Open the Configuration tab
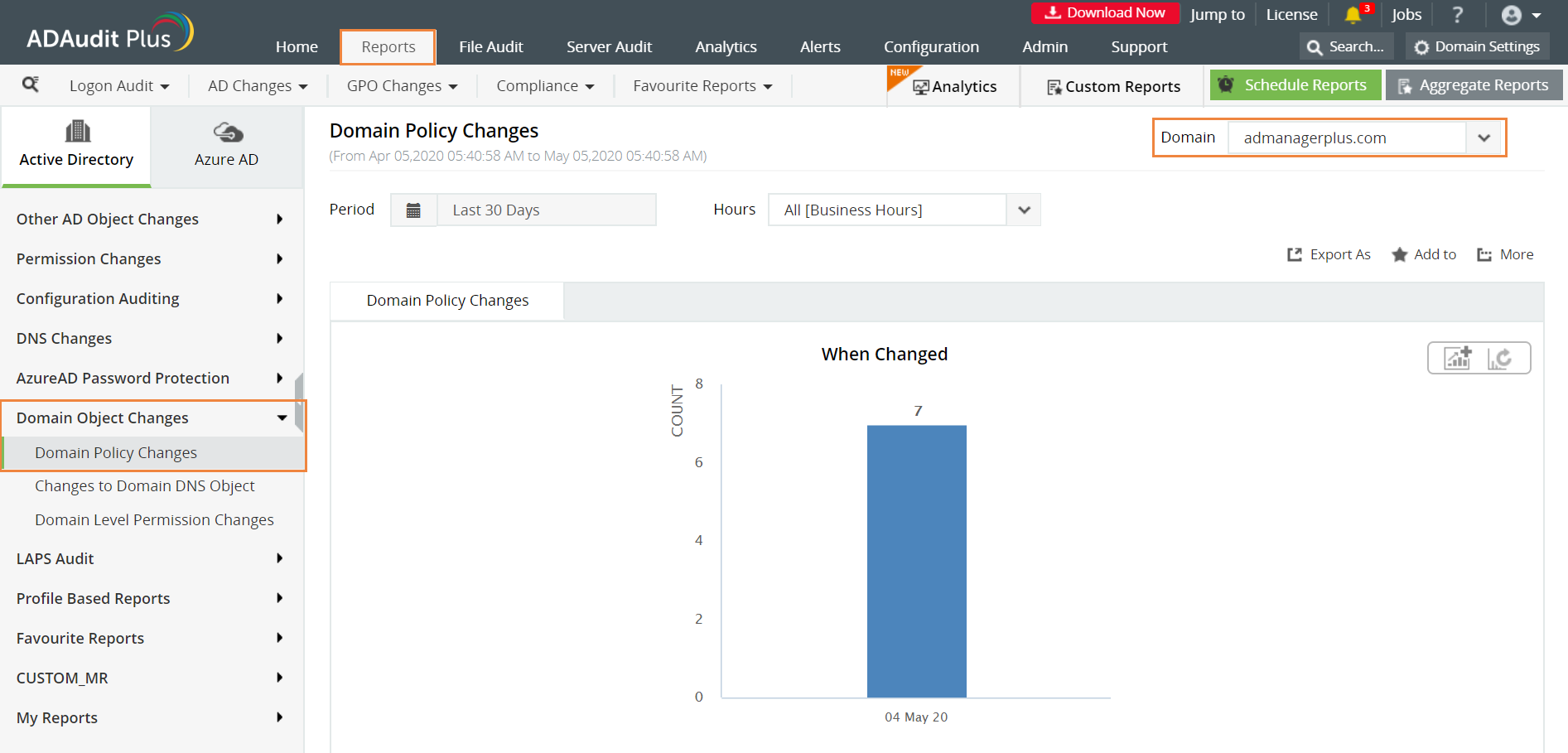Screen dimensions: 1568x753 [x=931, y=47]
